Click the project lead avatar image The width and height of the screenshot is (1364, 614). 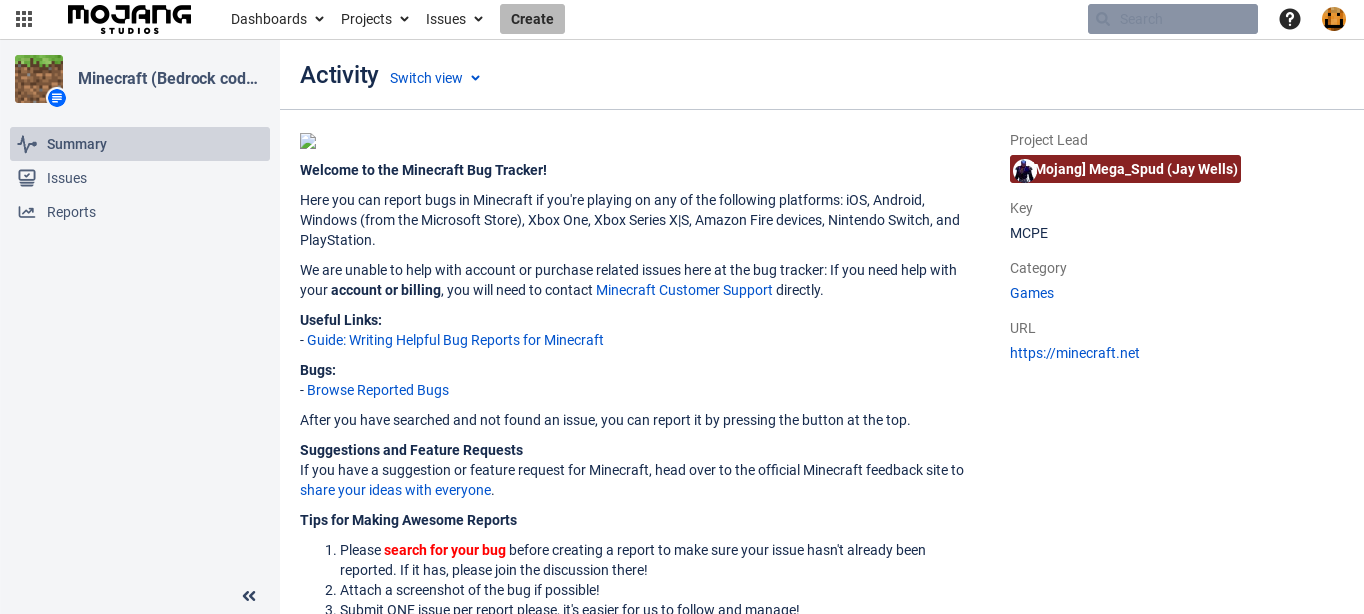1024,170
